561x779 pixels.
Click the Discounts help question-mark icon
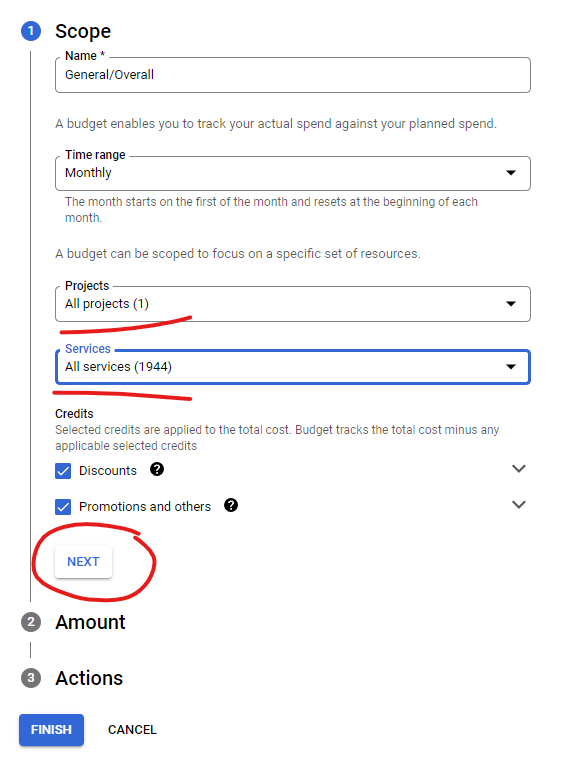point(157,469)
